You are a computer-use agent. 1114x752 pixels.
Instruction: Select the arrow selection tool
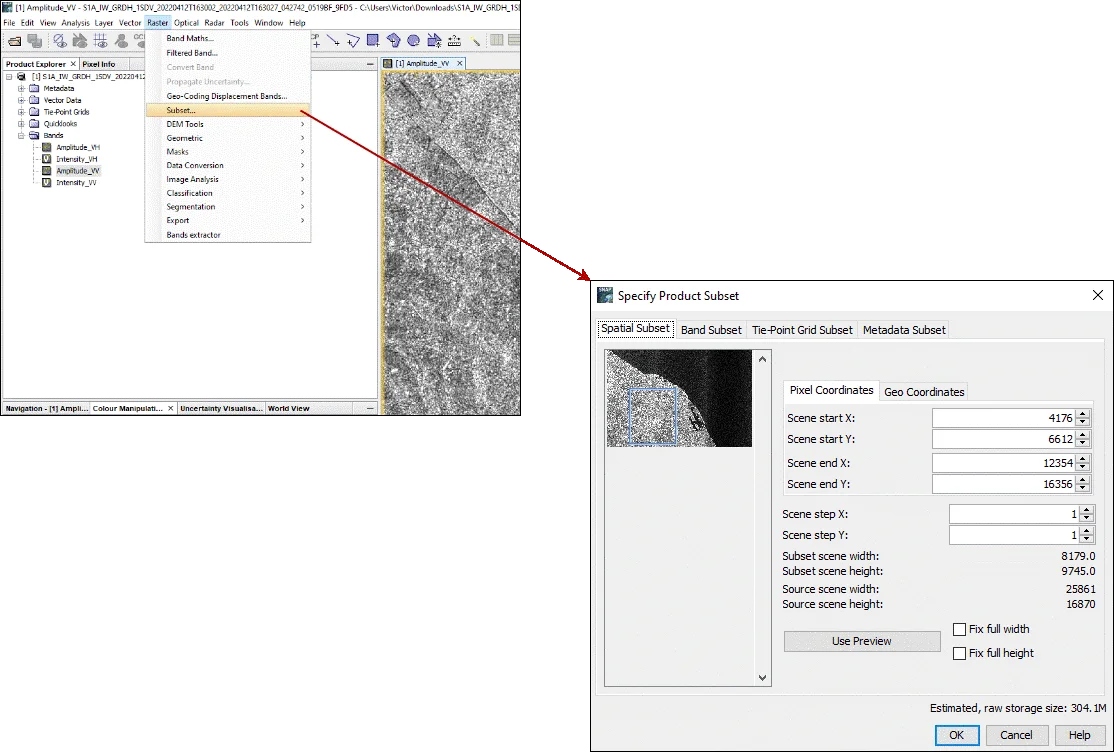coord(433,40)
